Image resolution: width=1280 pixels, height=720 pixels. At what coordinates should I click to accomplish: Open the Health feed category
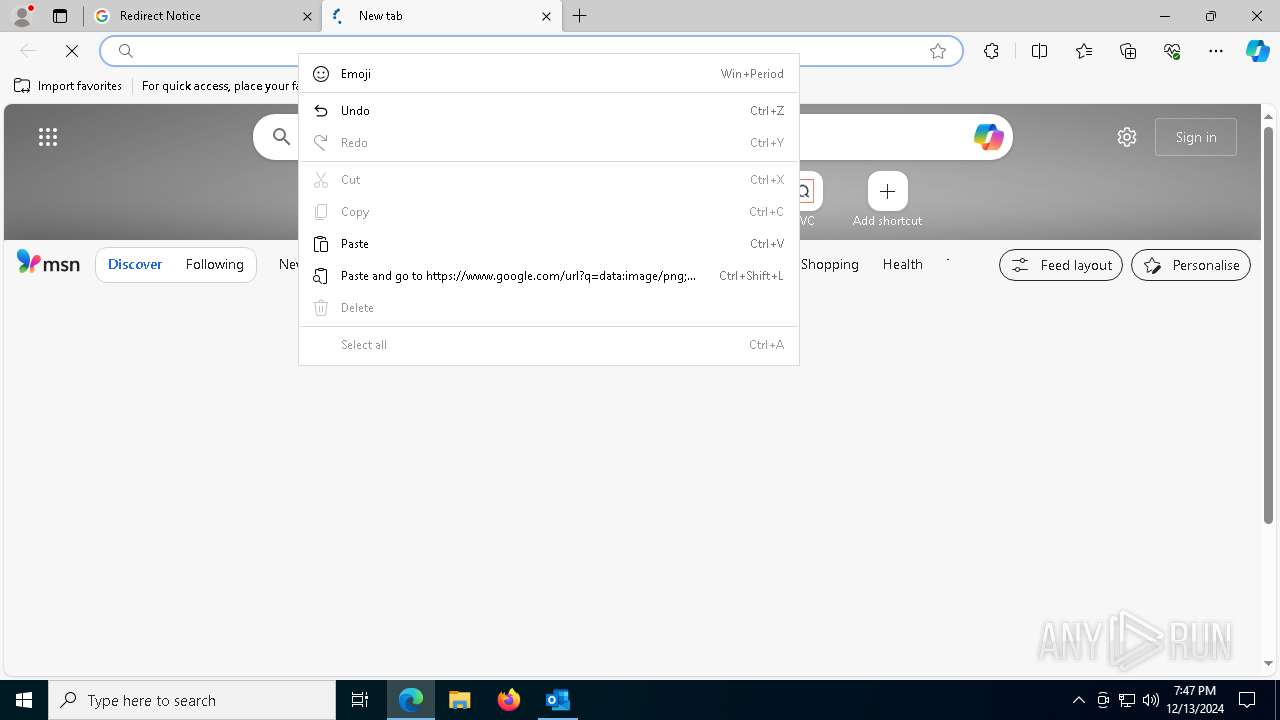[902, 264]
